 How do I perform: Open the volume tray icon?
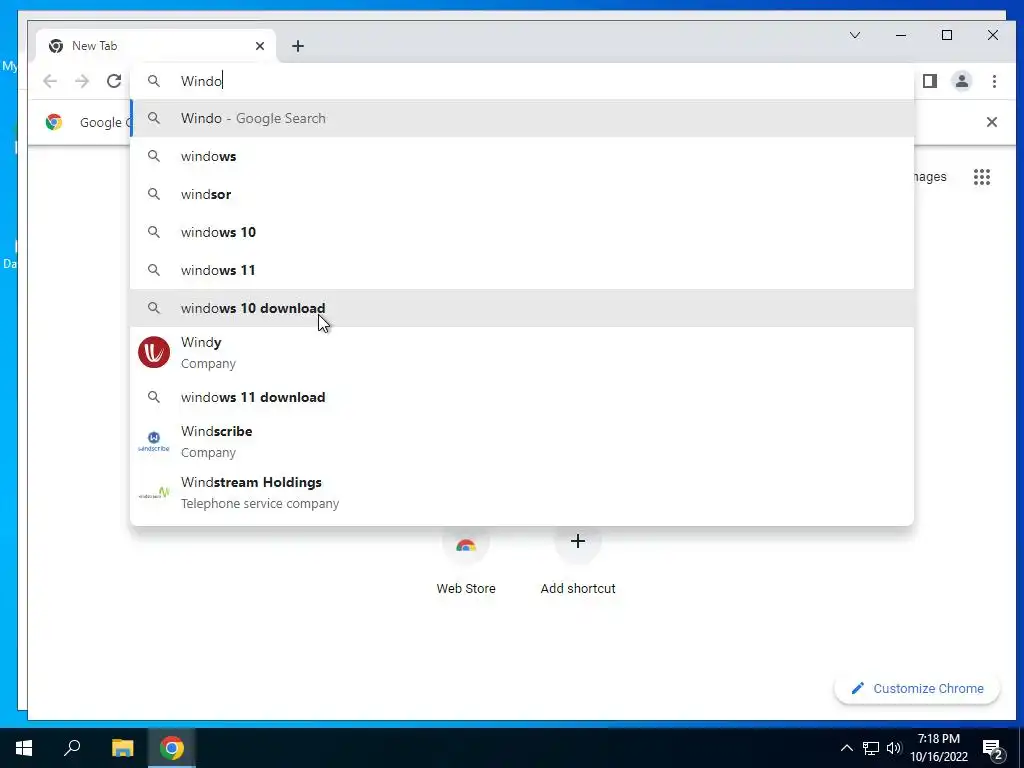[894, 748]
